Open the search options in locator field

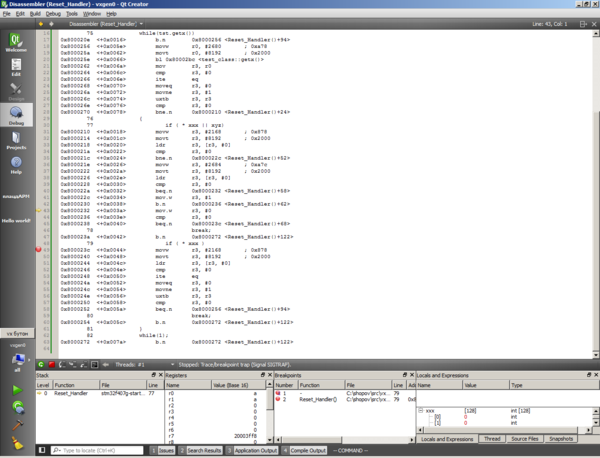(56, 450)
